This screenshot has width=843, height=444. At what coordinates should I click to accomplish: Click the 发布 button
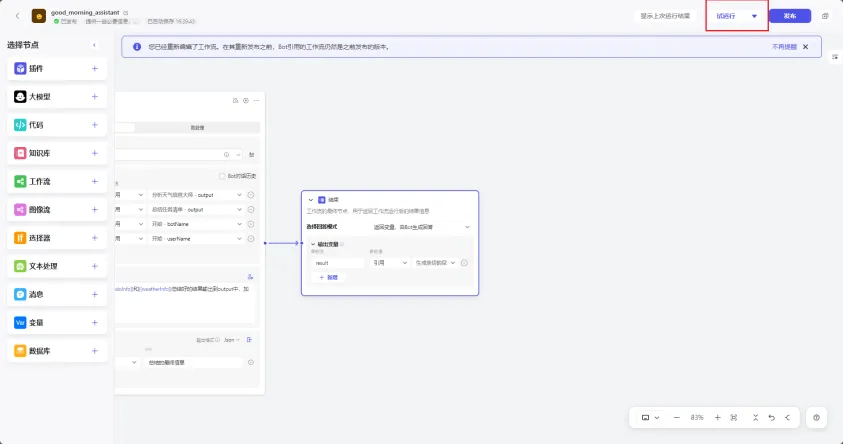(790, 16)
